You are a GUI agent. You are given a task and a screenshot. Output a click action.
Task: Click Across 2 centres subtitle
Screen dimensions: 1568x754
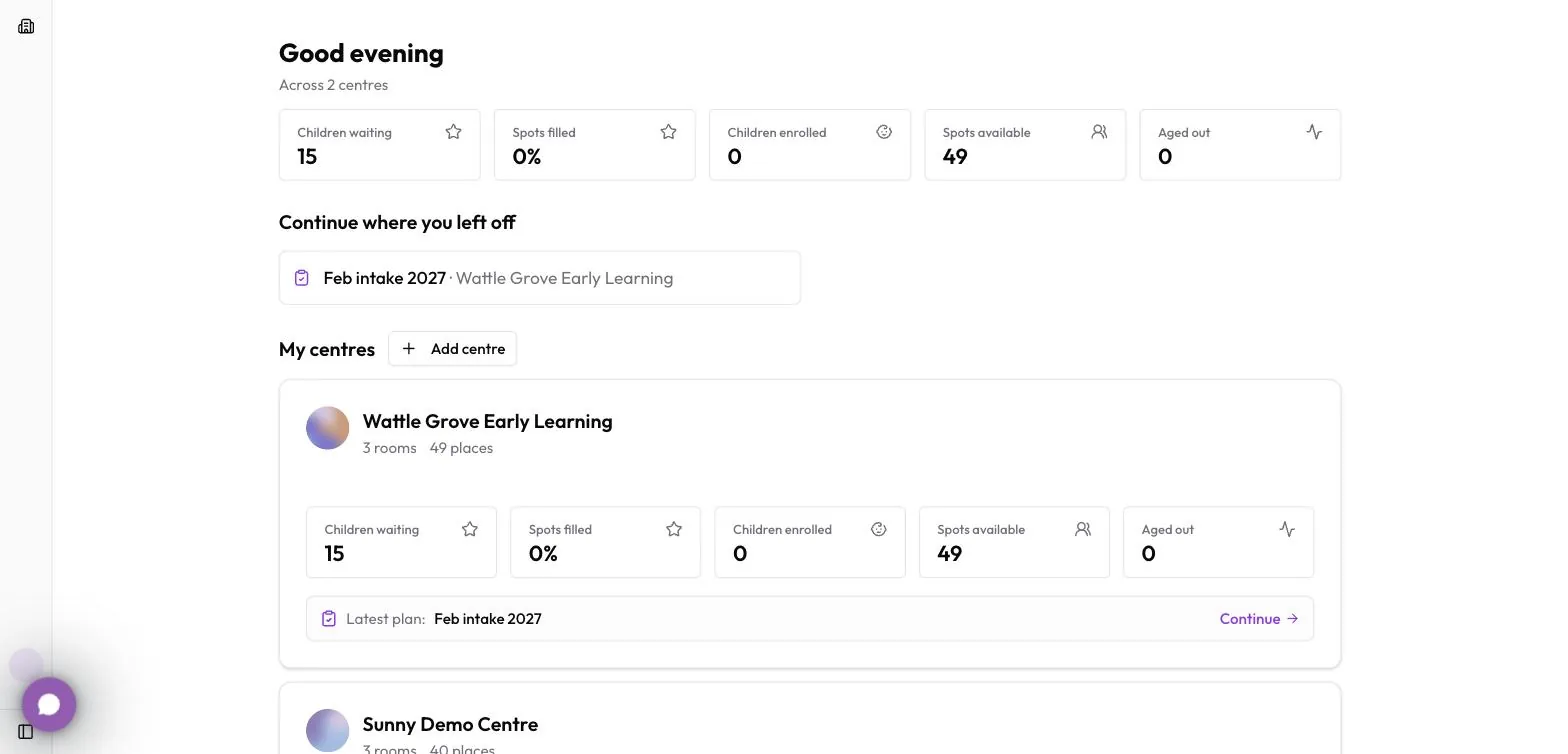pyautogui.click(x=333, y=85)
